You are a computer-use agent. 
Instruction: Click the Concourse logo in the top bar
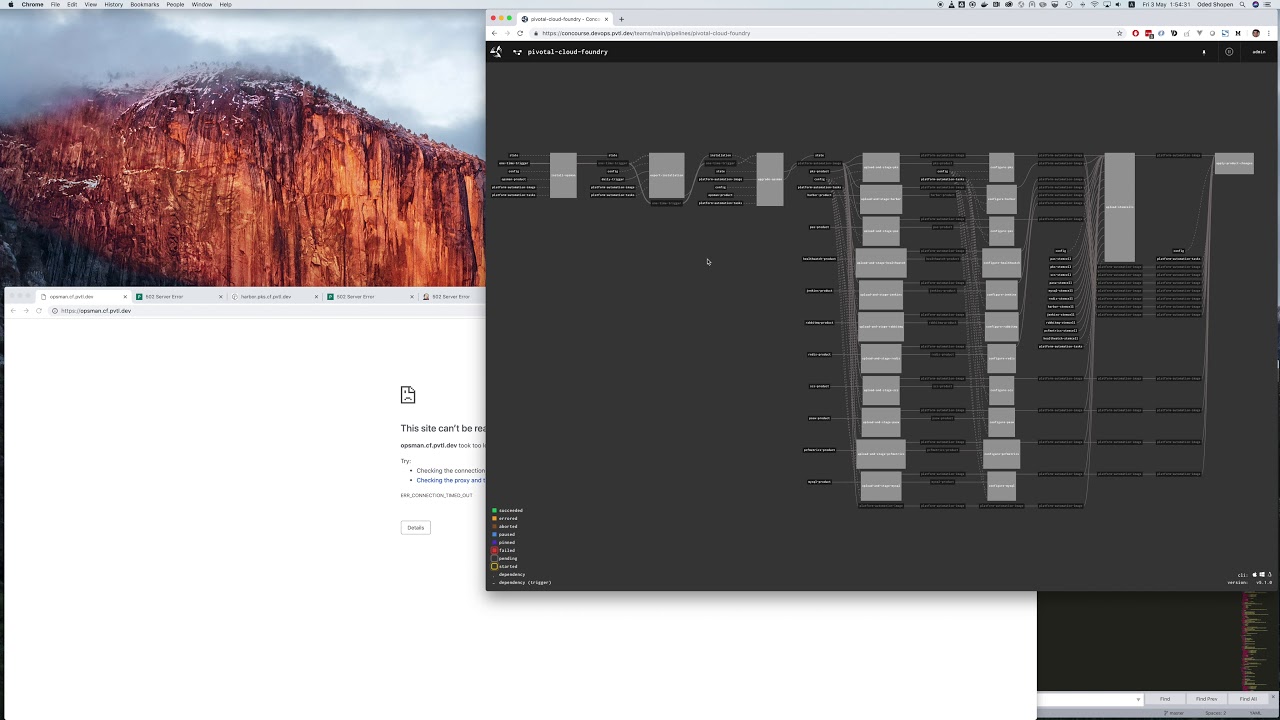tap(497, 52)
